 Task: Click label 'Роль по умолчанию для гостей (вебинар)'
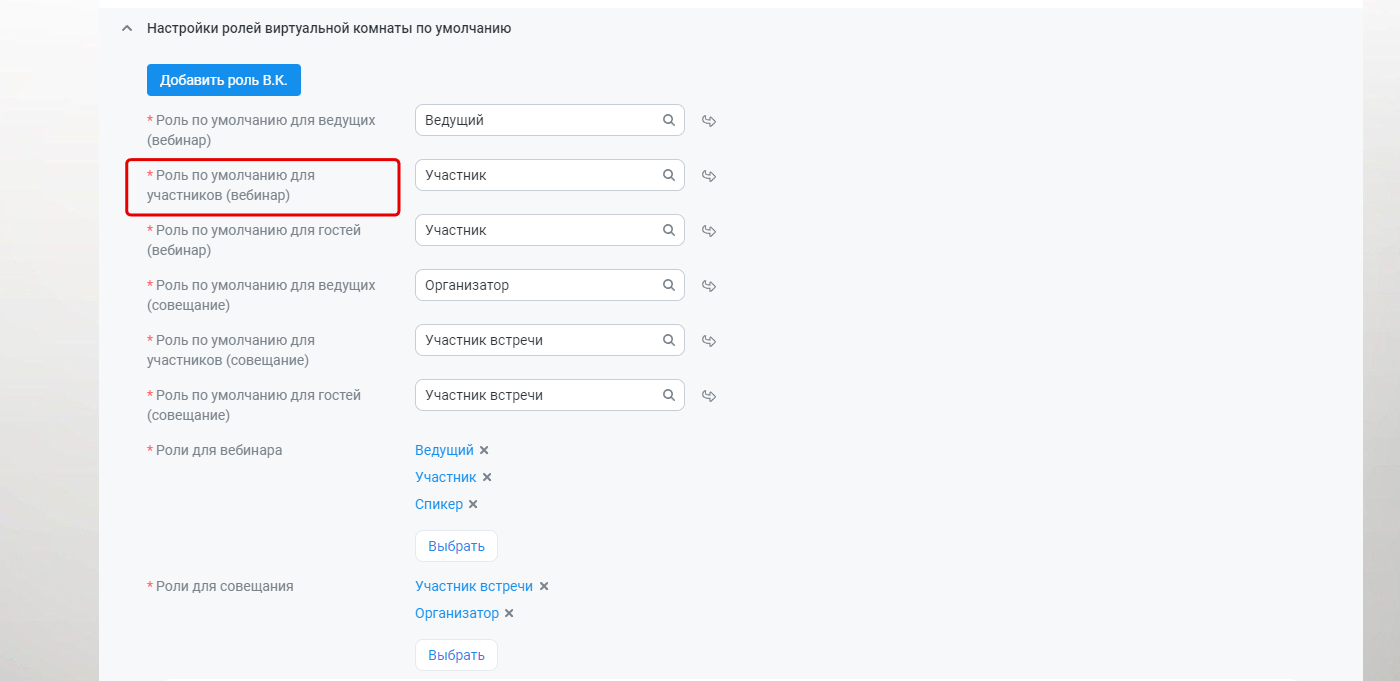point(254,240)
